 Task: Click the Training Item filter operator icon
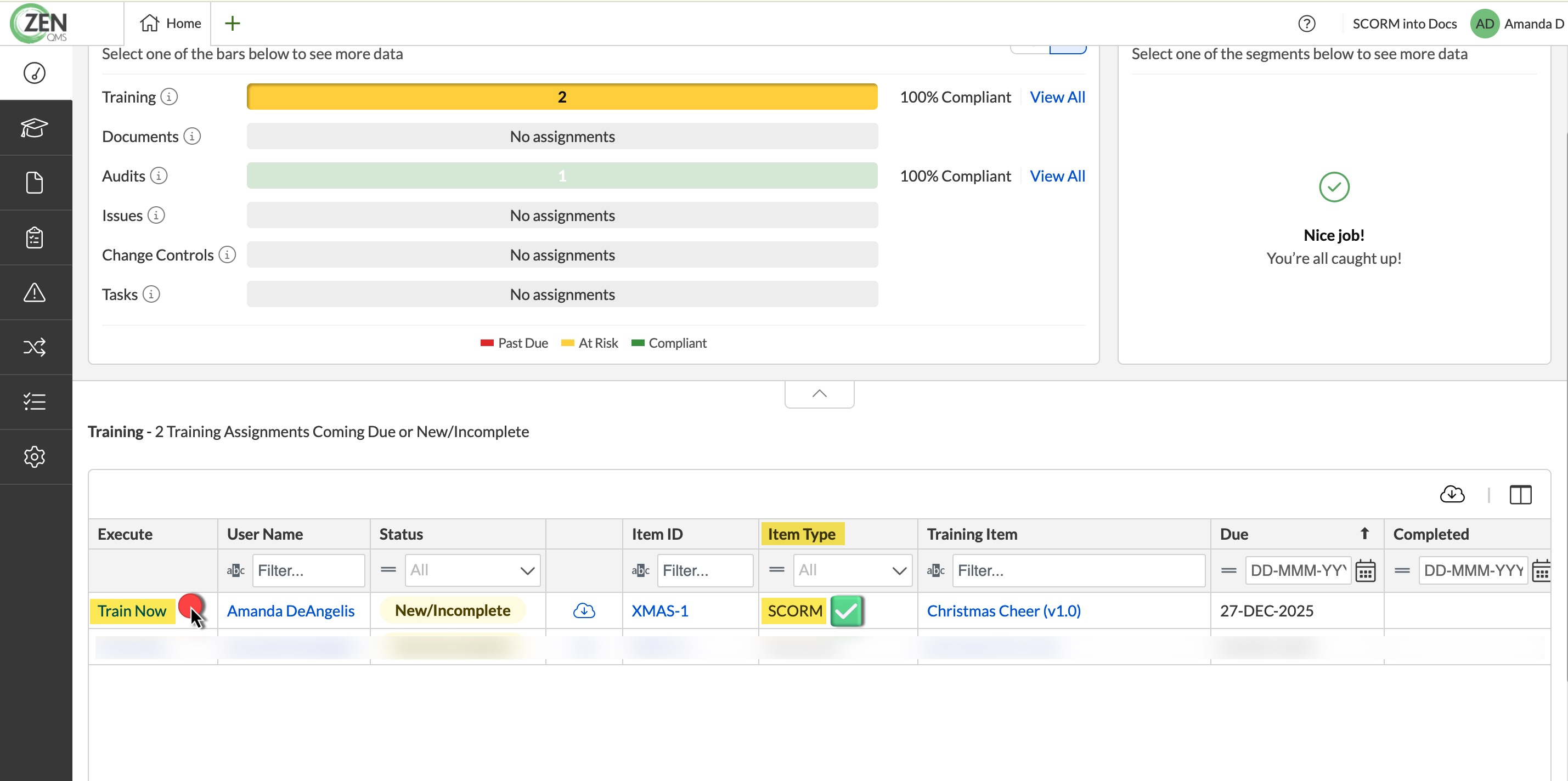[x=935, y=571]
